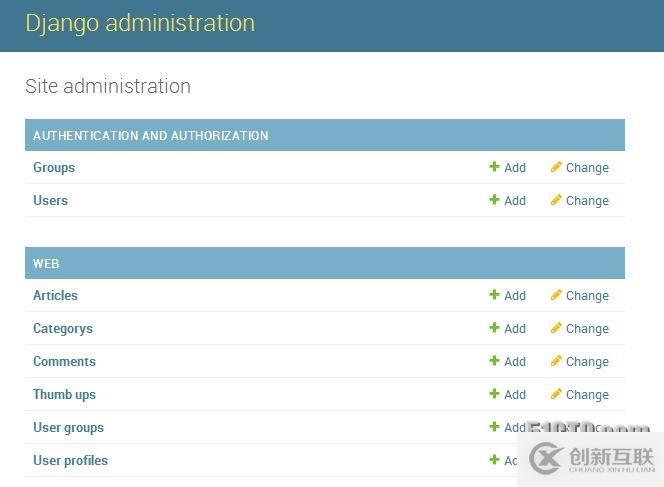Select Add link text for Comments
The height and width of the screenshot is (487, 664).
[515, 362]
